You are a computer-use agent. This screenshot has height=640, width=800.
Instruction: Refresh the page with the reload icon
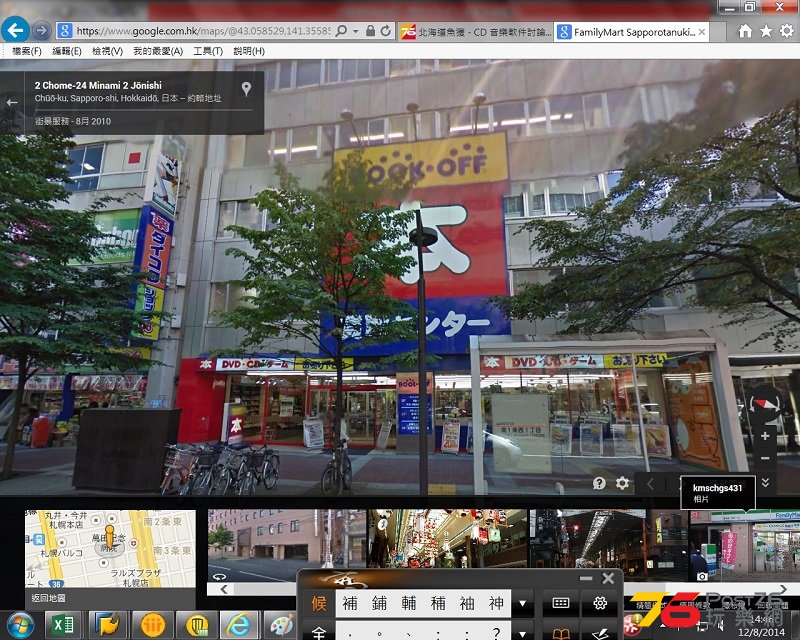tap(386, 31)
